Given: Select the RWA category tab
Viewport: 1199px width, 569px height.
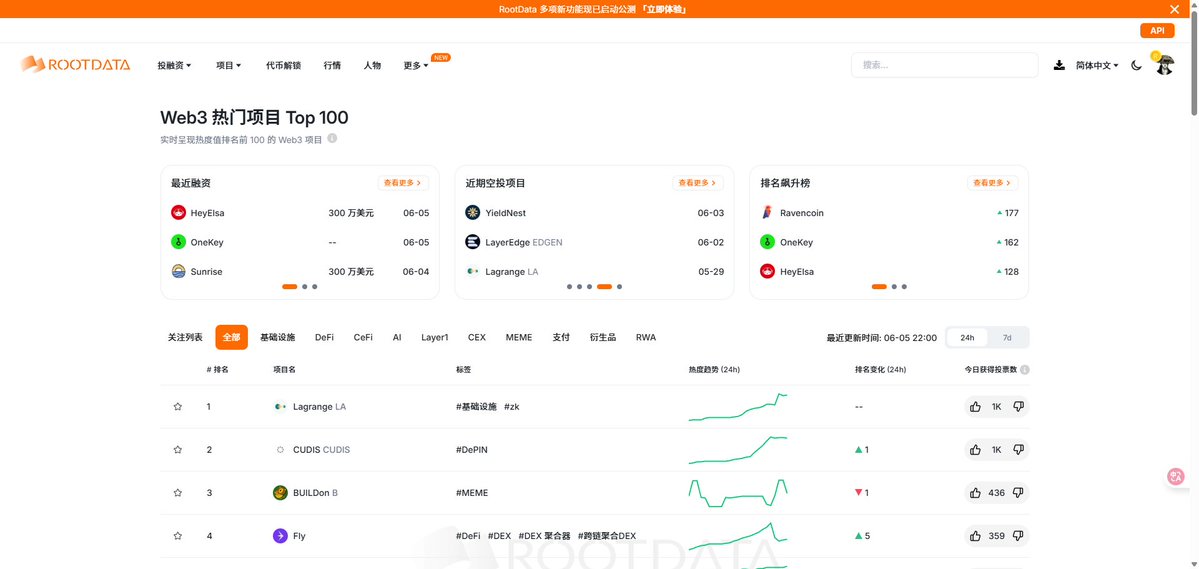Looking at the screenshot, I should click(x=646, y=337).
